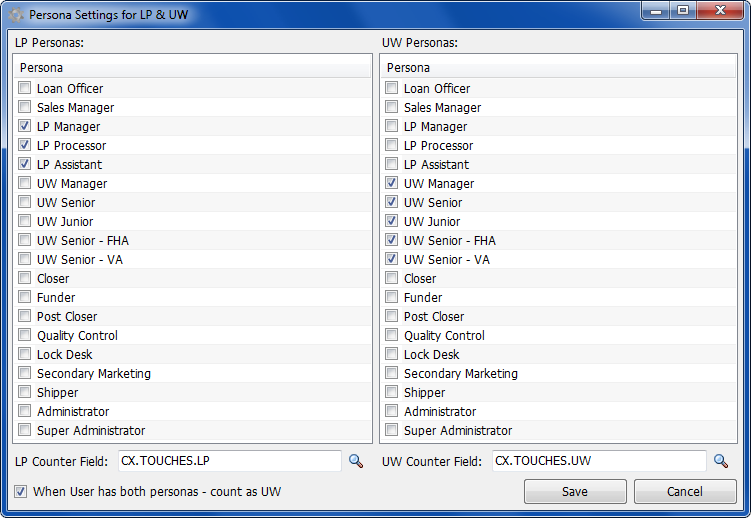Uncheck UW Senior - FHA in UW Personas
The image size is (751, 518).
[391, 240]
